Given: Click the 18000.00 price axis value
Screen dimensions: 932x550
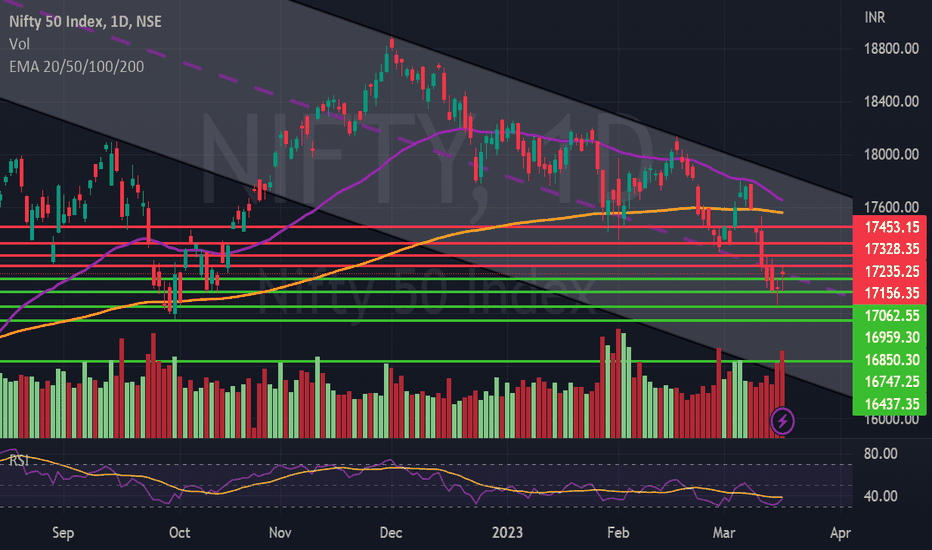Looking at the screenshot, I should click(891, 155).
